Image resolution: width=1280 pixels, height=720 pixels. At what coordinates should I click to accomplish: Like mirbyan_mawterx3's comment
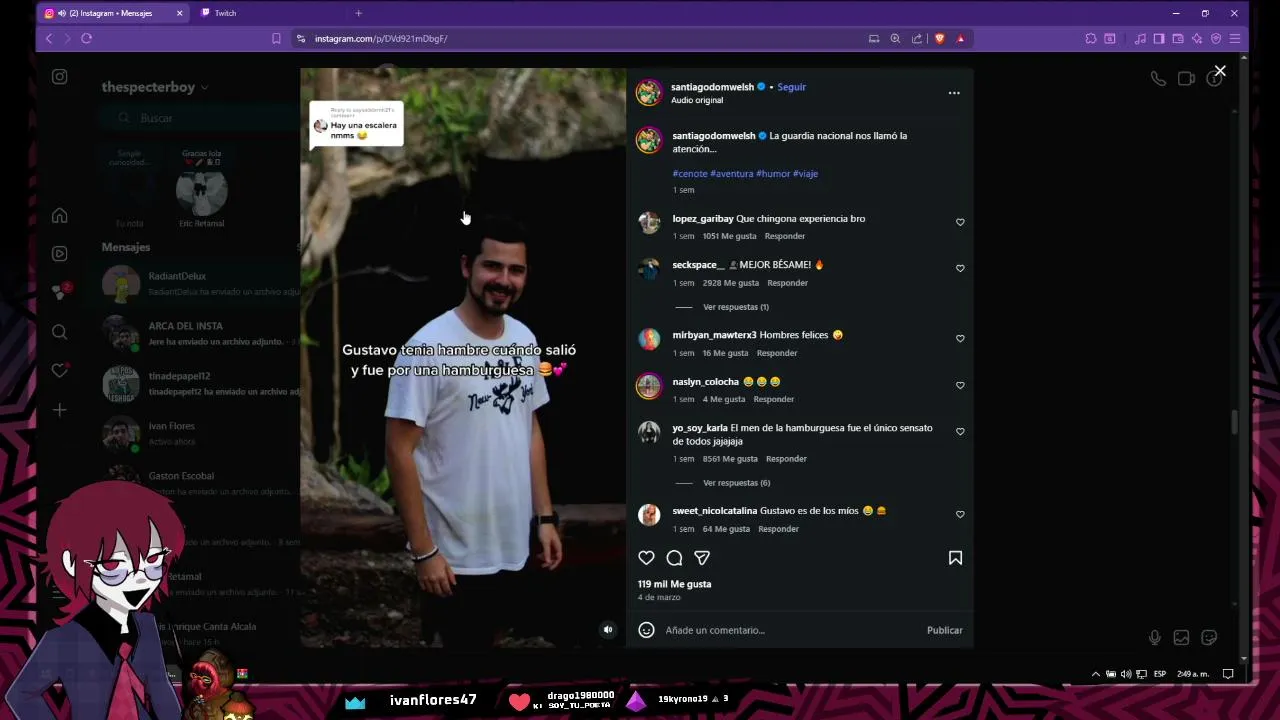960,338
